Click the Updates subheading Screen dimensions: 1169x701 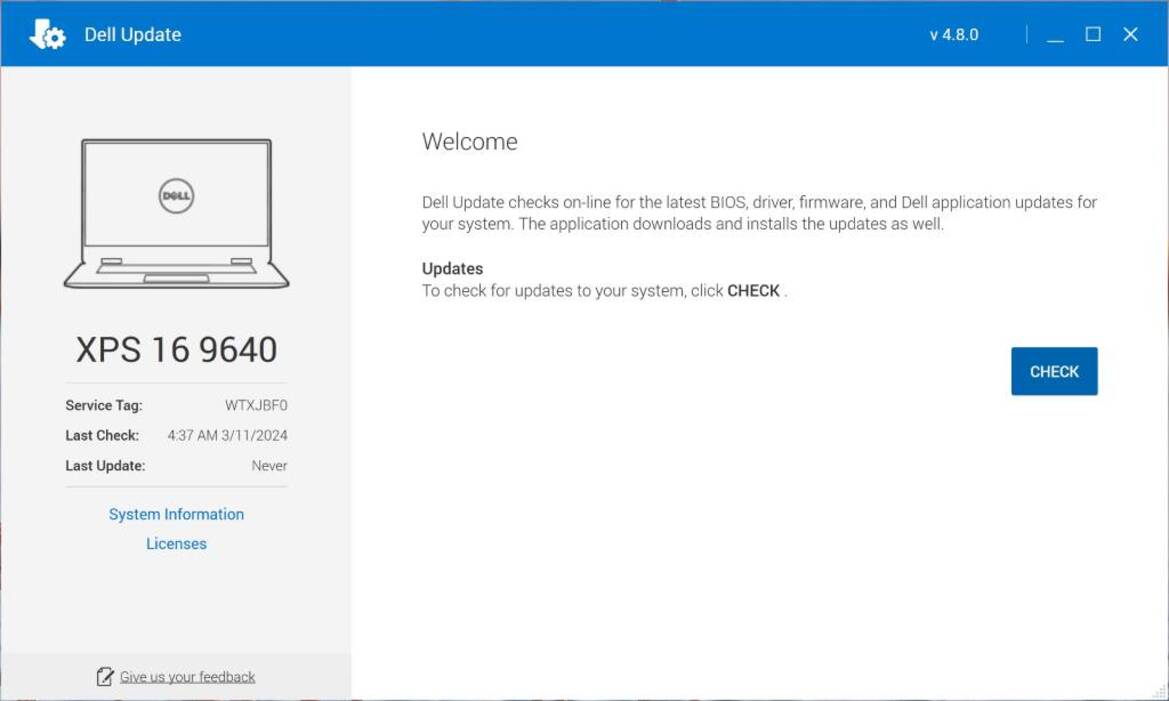[453, 268]
